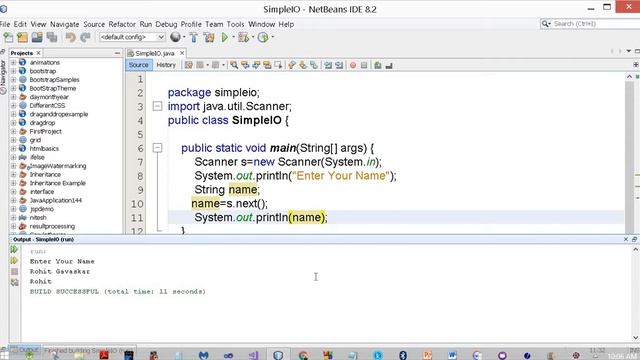
Task: Close the SimpleIO.java tab
Action: 182,53
